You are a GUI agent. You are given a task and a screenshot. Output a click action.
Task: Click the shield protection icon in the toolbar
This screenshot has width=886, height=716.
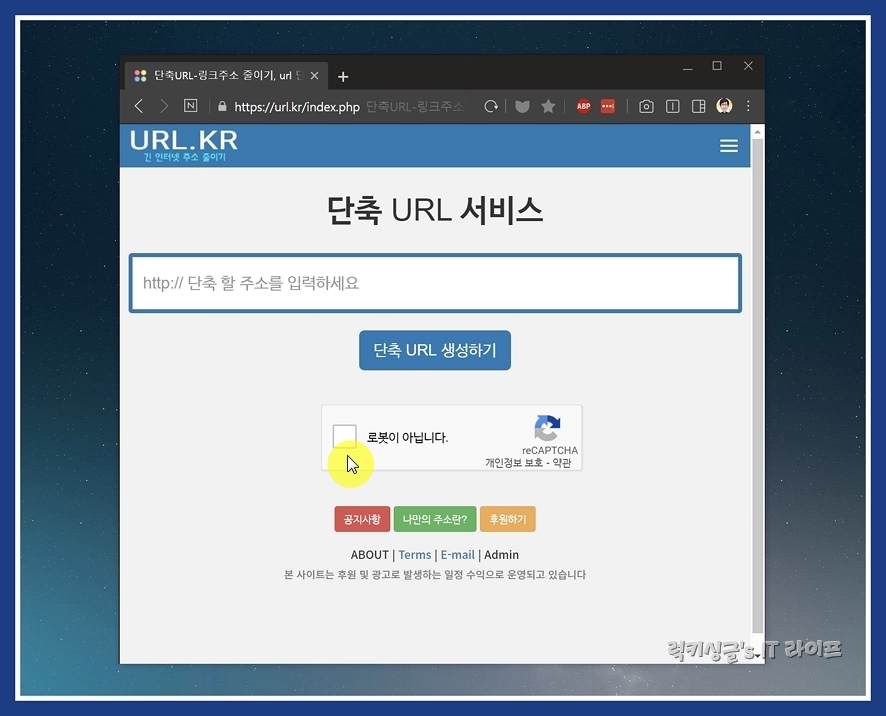[522, 106]
